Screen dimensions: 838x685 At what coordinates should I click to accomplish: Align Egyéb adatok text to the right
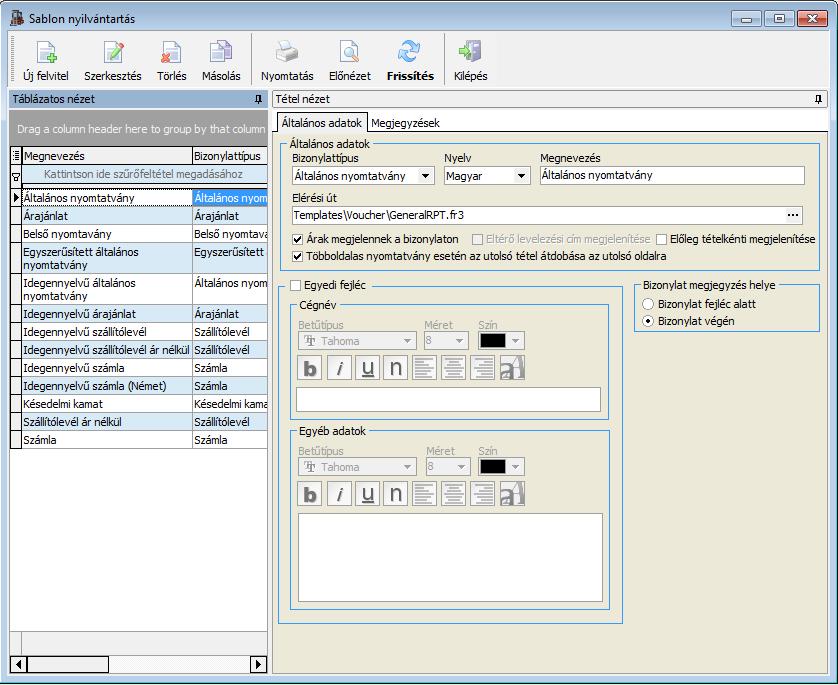point(483,494)
